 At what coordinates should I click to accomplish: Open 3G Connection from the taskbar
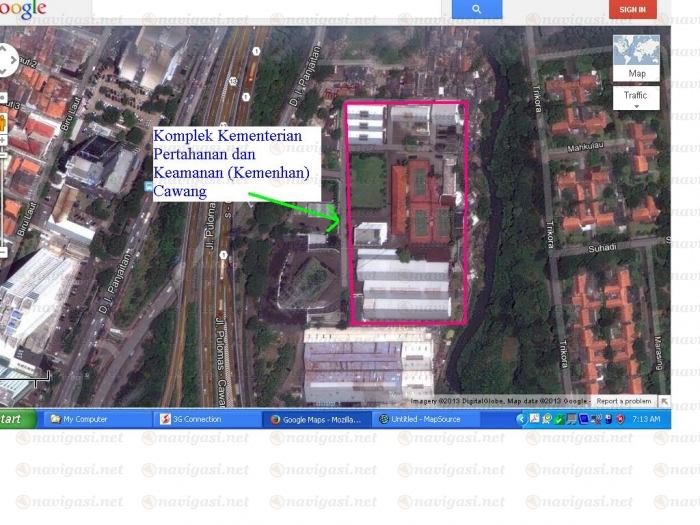207,419
